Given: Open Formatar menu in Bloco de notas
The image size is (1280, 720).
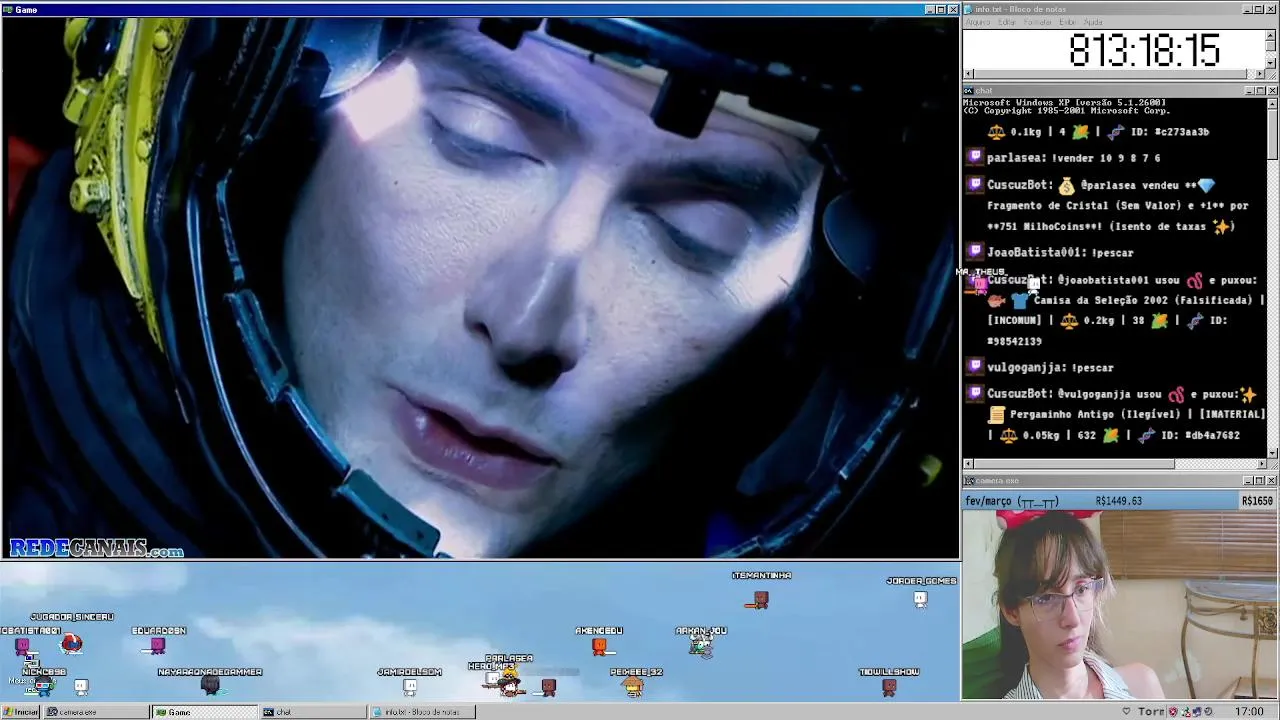Looking at the screenshot, I should coord(1038,22).
